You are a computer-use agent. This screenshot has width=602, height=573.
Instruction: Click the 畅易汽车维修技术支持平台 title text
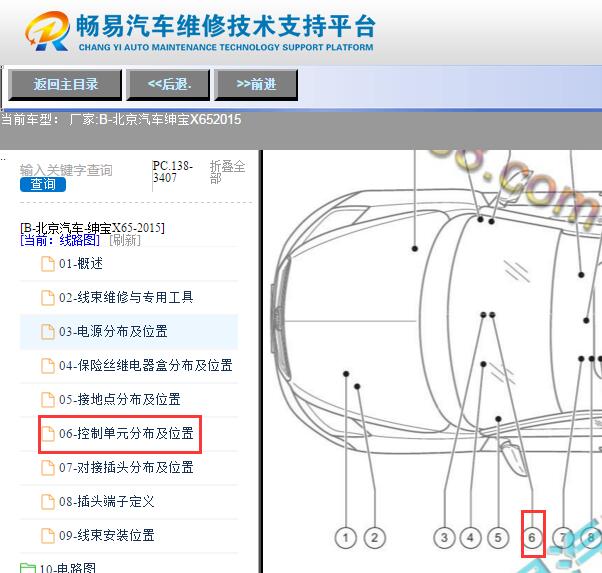(225, 26)
